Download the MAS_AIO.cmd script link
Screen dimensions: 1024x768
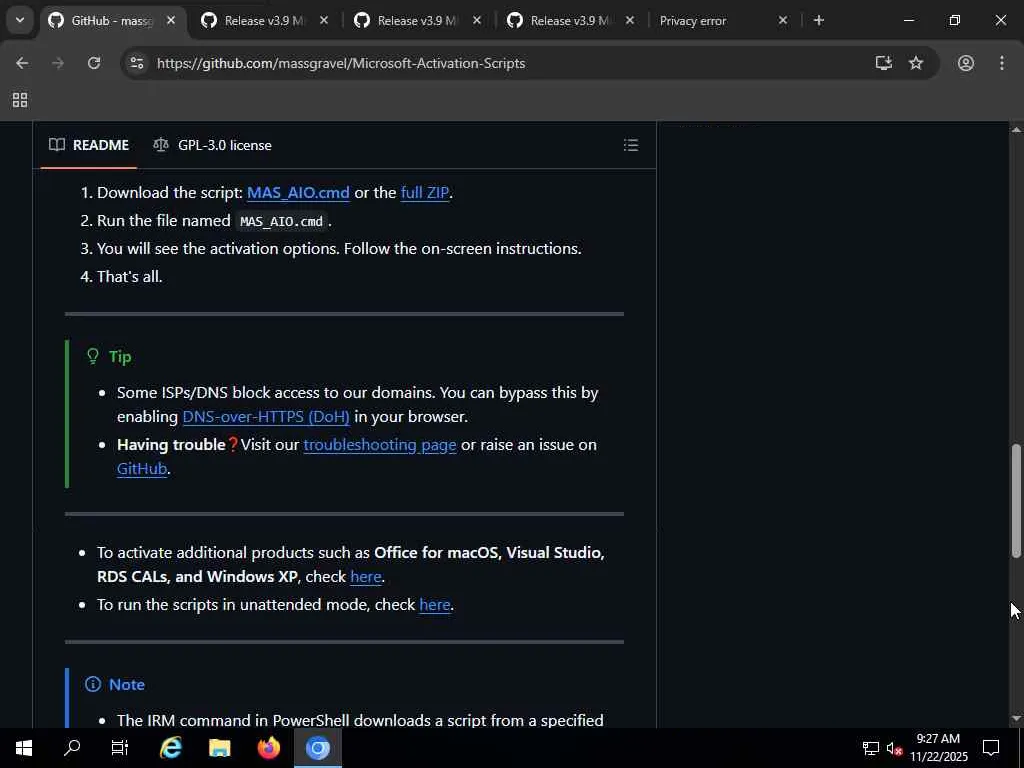coord(298,193)
